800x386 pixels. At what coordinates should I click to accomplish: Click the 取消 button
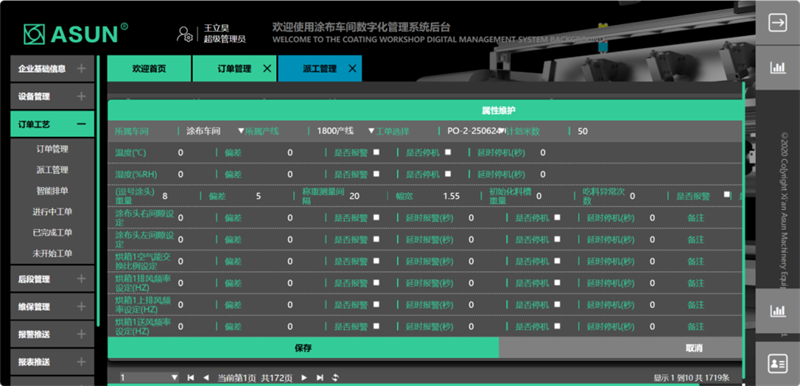694,348
